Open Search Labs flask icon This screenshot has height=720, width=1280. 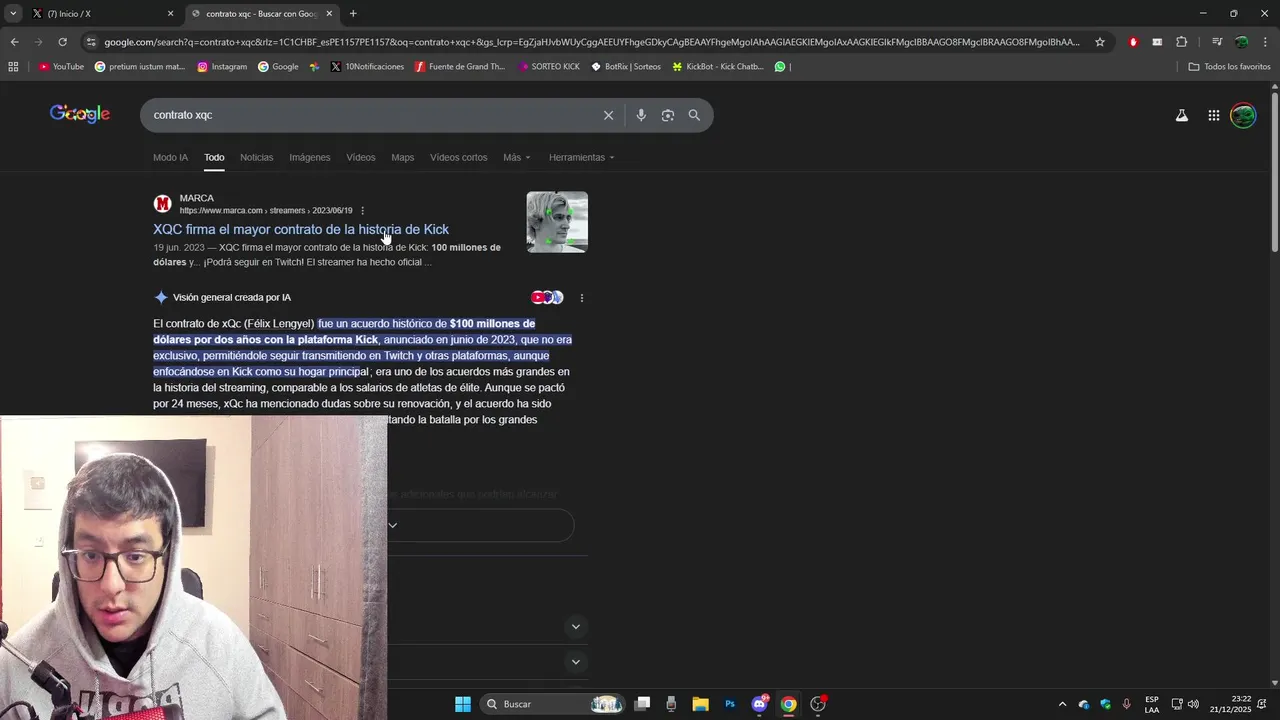pyautogui.click(x=1182, y=115)
